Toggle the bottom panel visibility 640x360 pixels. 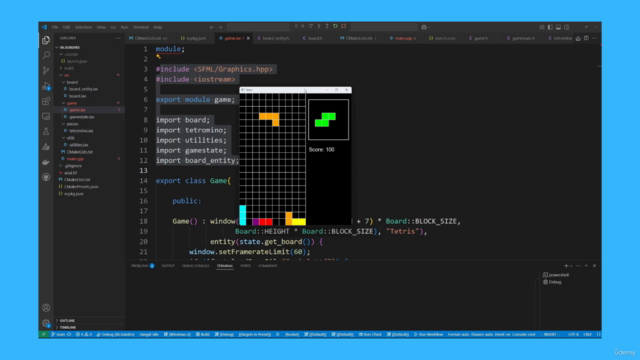tap(558, 27)
